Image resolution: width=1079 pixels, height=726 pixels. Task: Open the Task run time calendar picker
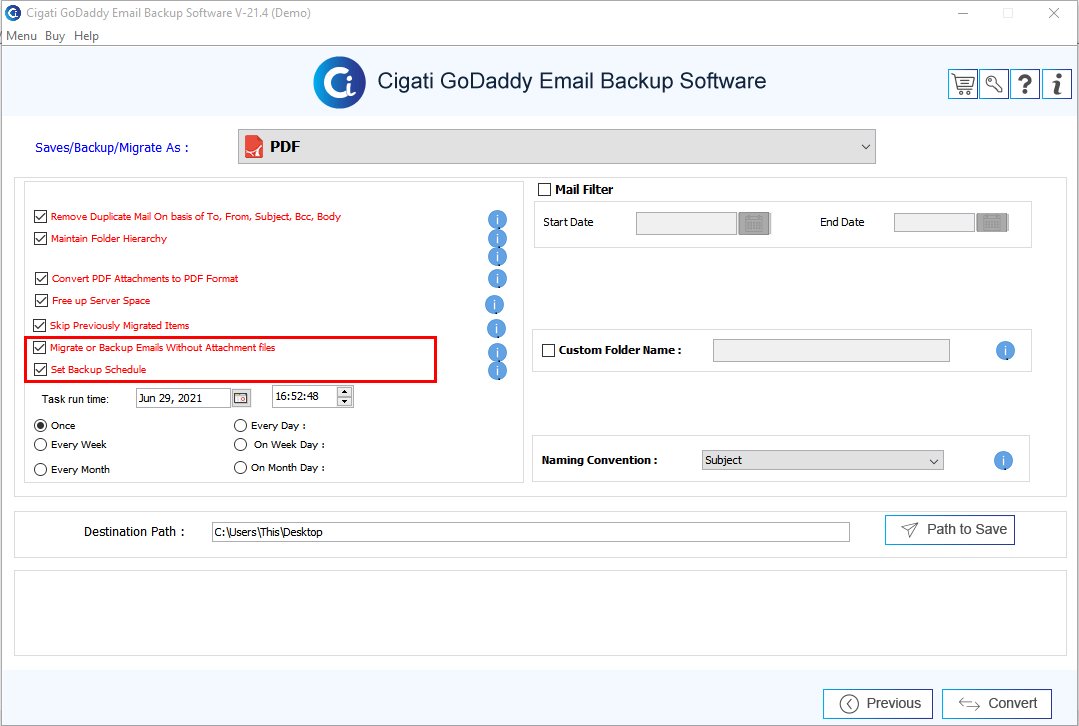tap(241, 398)
